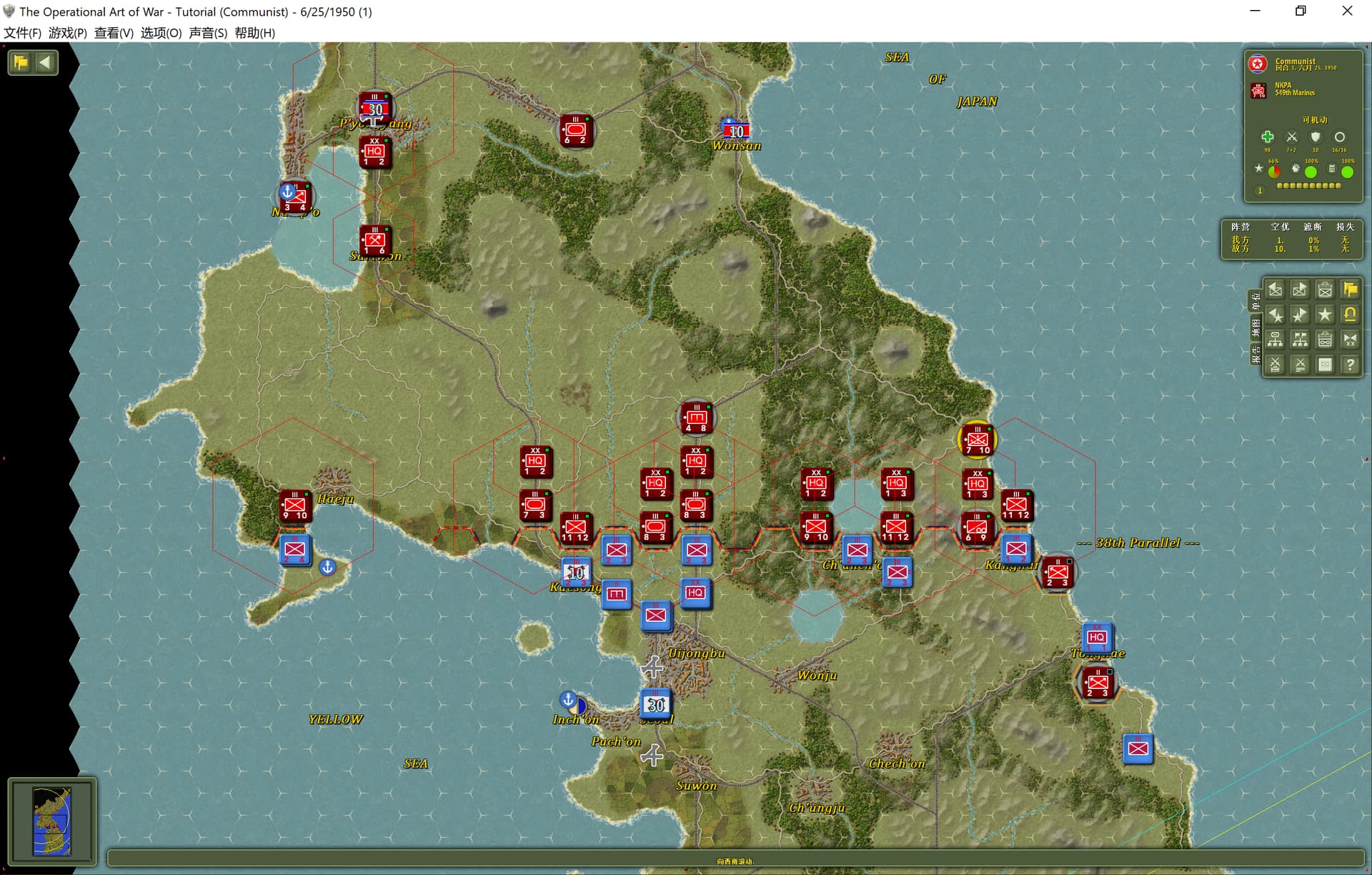Click the 空优 column header
Image resolution: width=1372 pixels, height=875 pixels.
pos(1279,227)
